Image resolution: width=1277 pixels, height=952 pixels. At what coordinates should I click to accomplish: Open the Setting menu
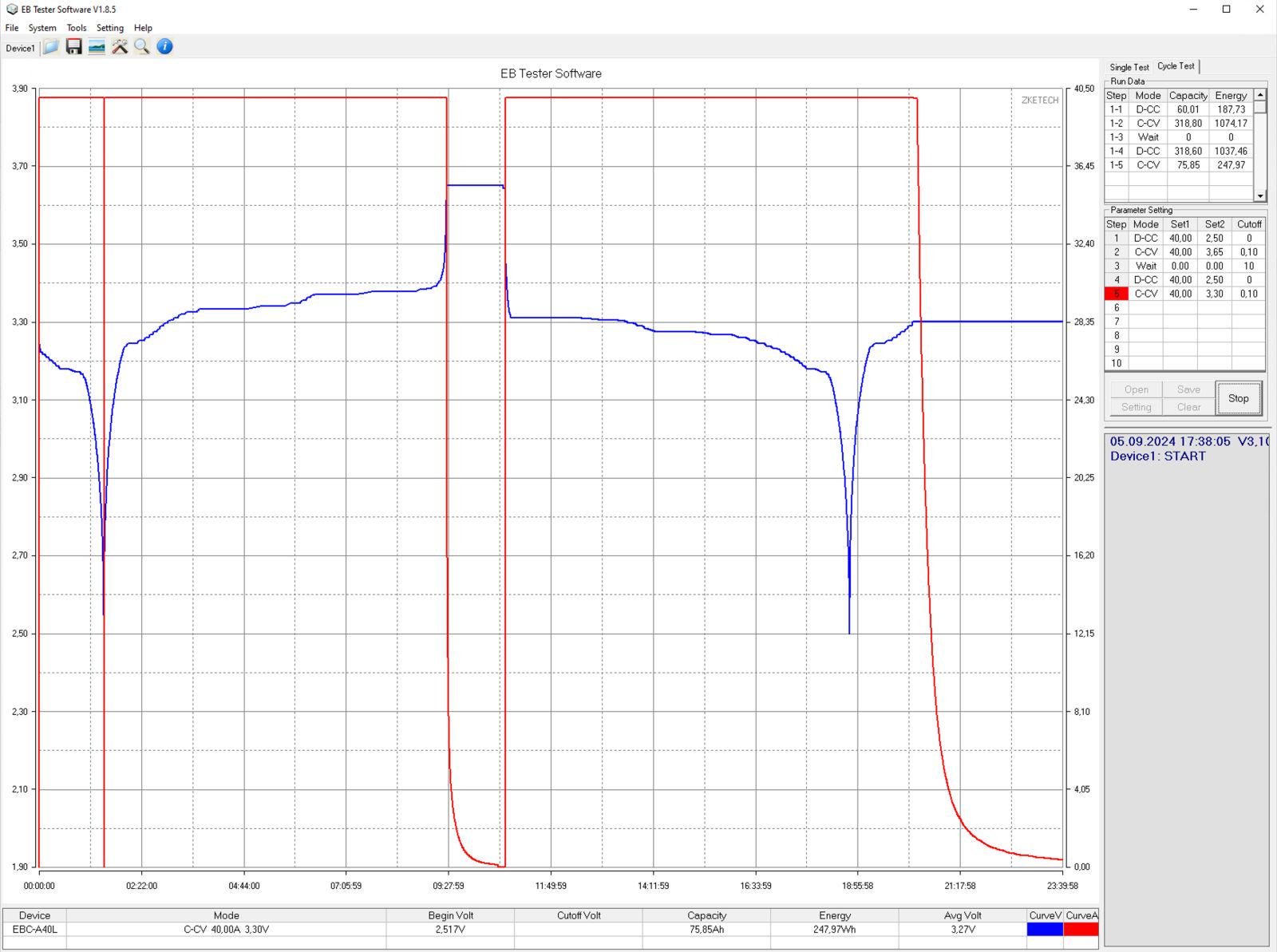click(x=110, y=28)
